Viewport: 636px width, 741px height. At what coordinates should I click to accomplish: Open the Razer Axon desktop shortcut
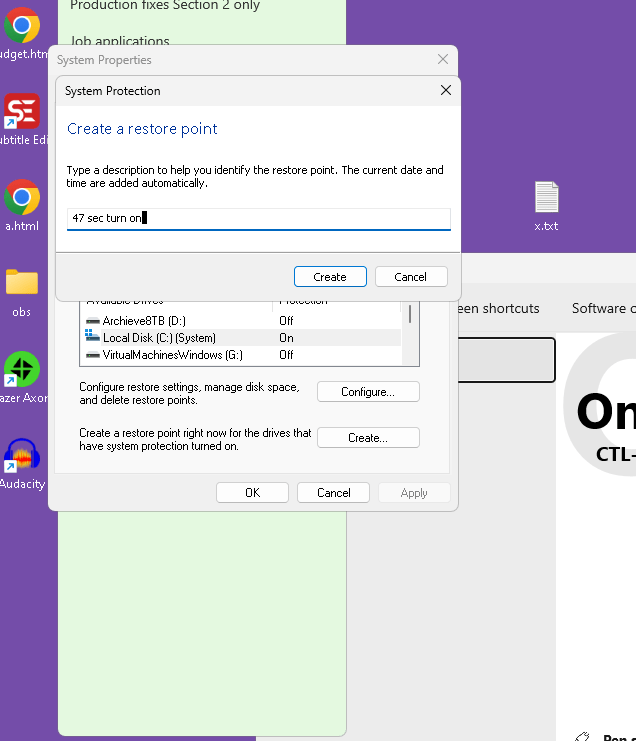tap(22, 377)
